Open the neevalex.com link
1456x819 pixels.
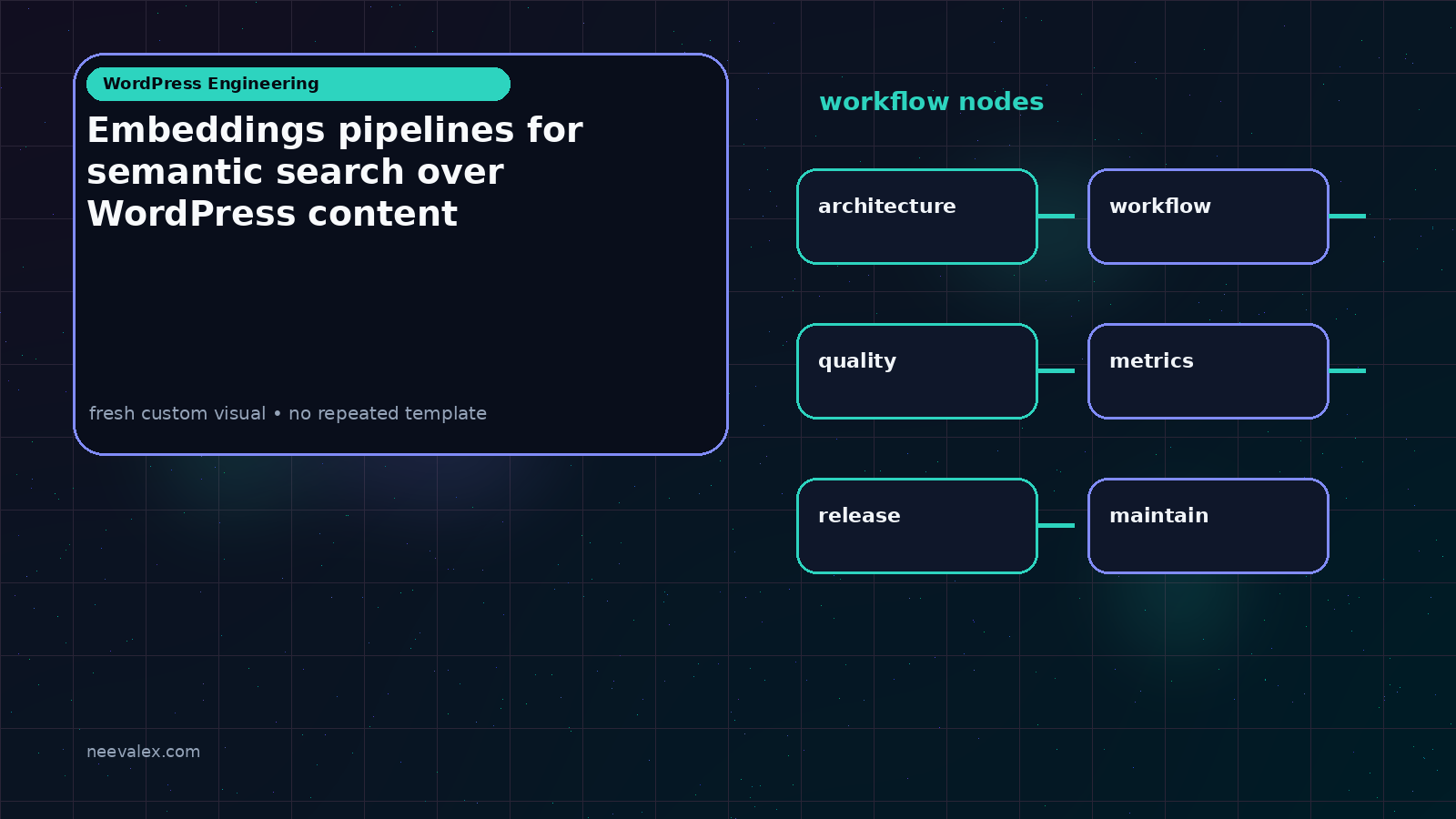143,752
